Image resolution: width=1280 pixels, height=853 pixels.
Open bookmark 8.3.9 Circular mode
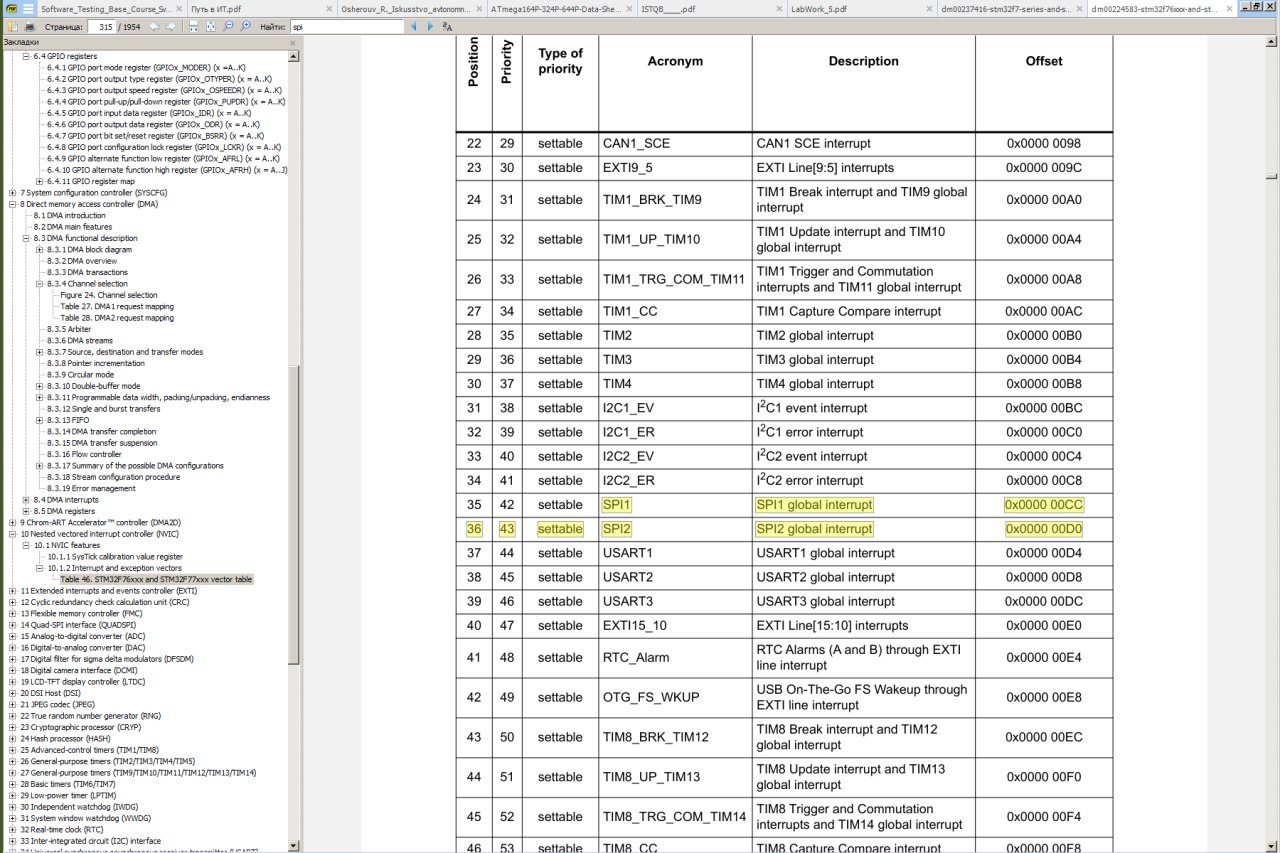(x=80, y=375)
